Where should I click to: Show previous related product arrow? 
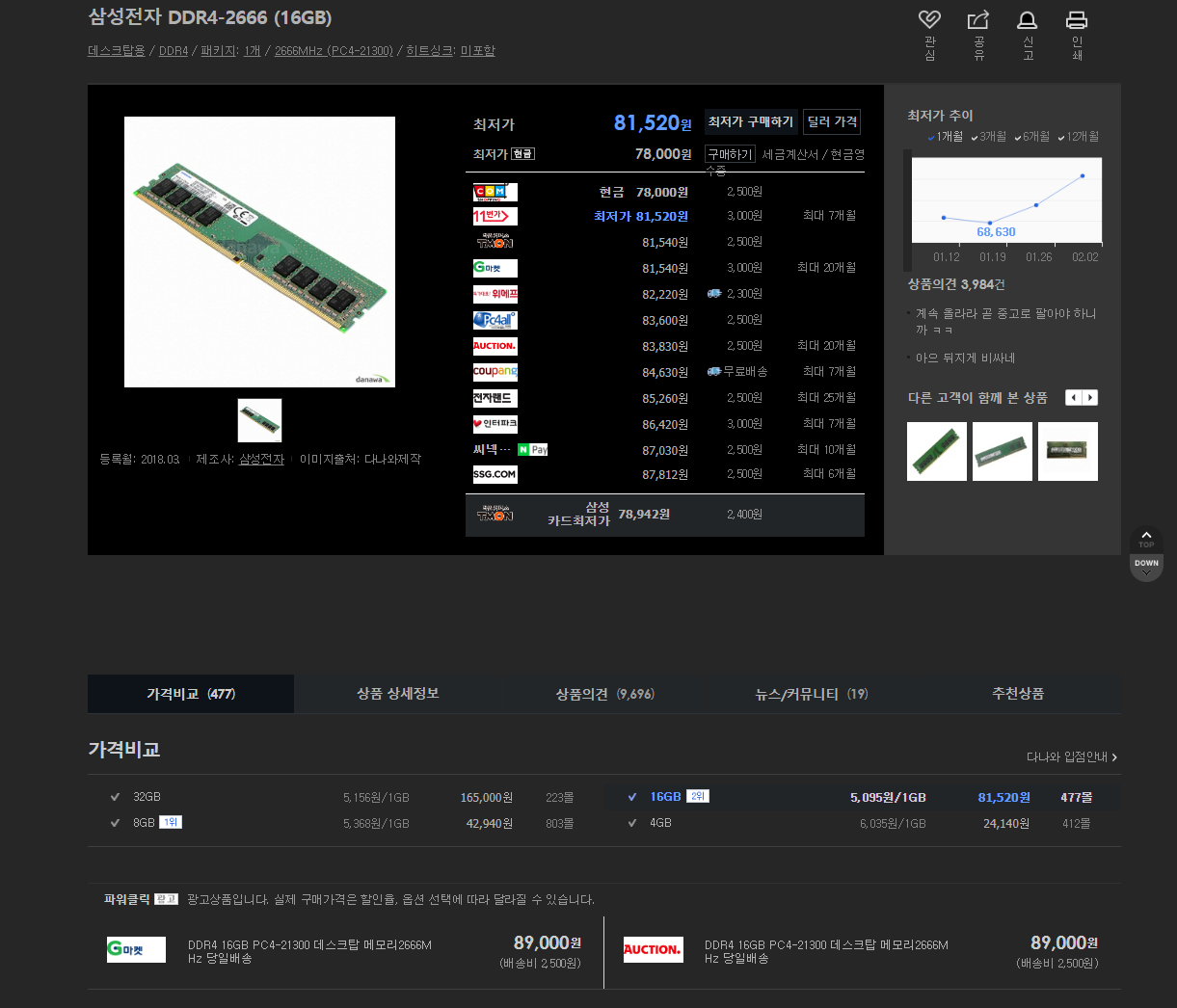1073,398
